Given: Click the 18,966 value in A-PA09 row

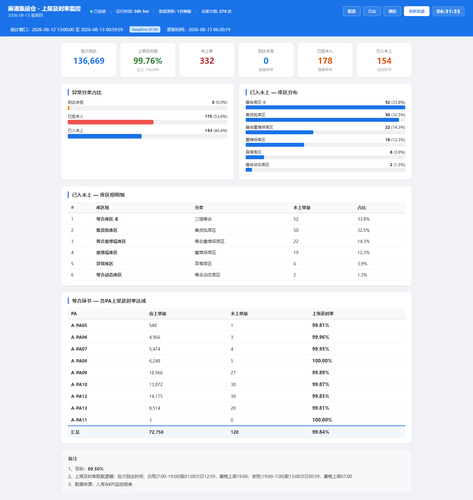Looking at the screenshot, I should [156, 373].
